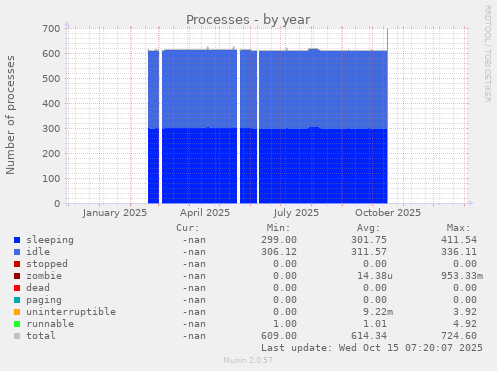Click runnable average value 1.01

[x=375, y=324]
